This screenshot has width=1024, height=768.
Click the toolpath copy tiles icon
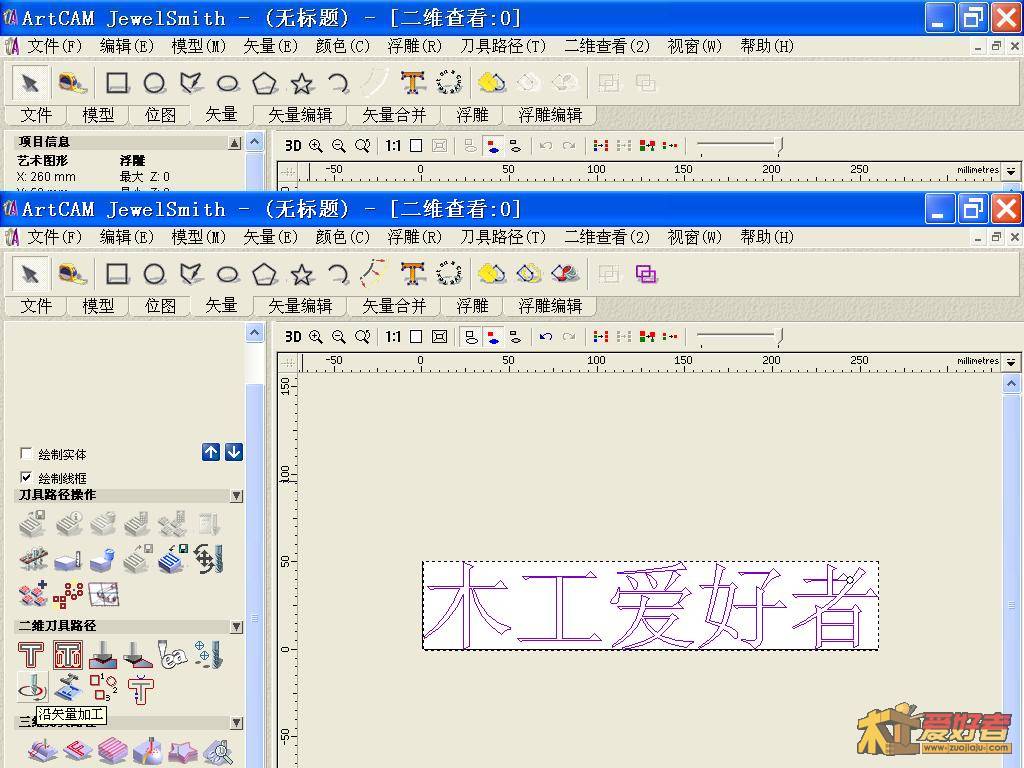click(33, 593)
